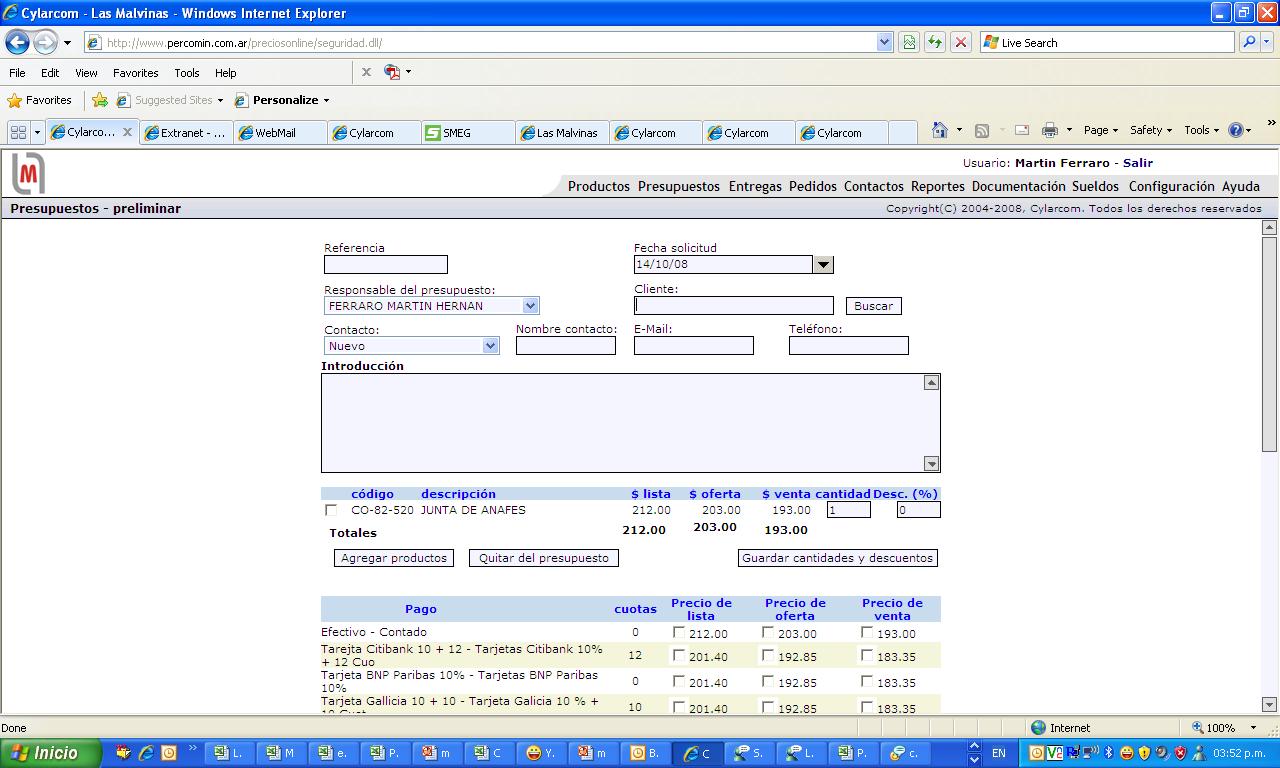1280x768 pixels.
Task: Click the browser Back arrow button
Action: click(x=17, y=42)
